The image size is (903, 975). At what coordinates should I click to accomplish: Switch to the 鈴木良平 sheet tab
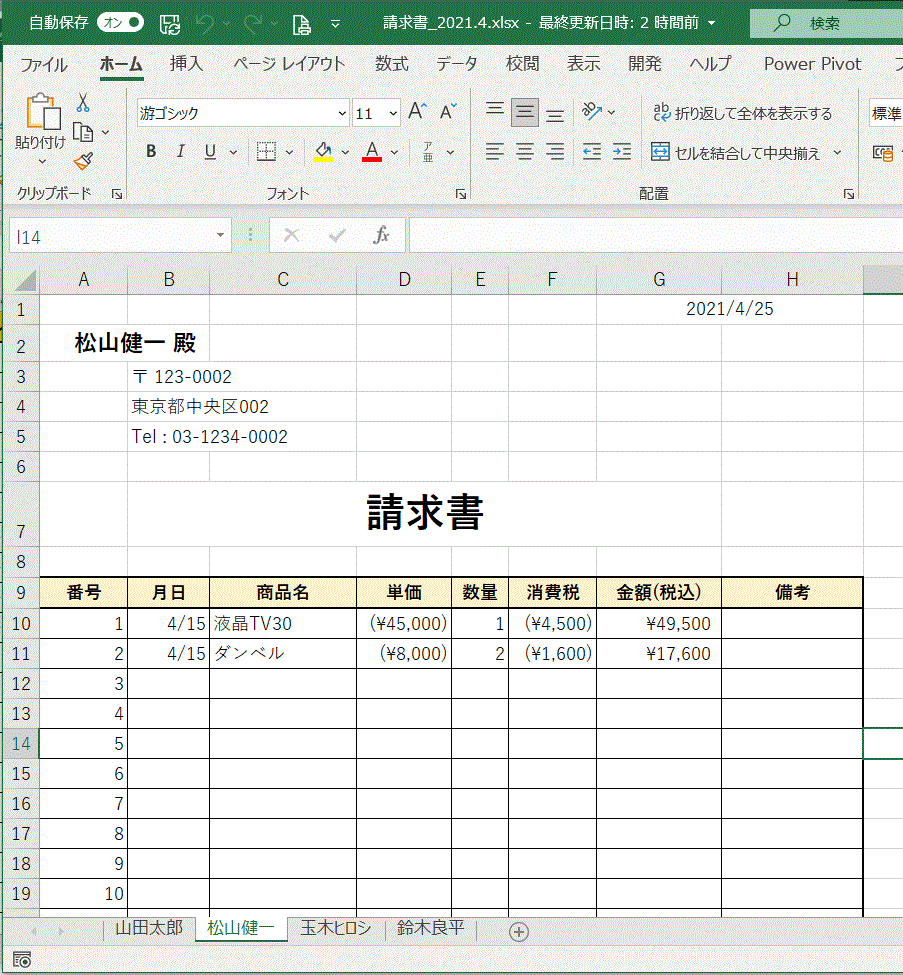430,928
